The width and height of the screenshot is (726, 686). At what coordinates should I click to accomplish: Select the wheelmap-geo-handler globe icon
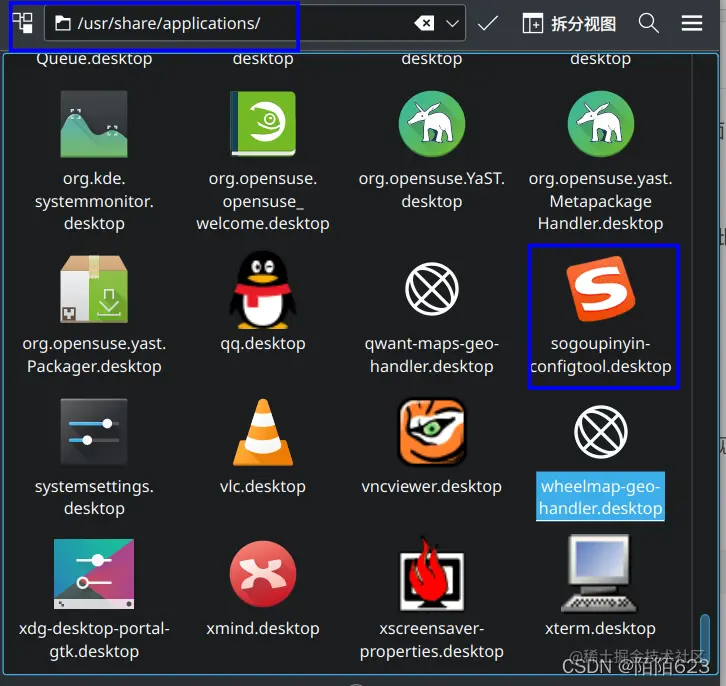tap(601, 432)
